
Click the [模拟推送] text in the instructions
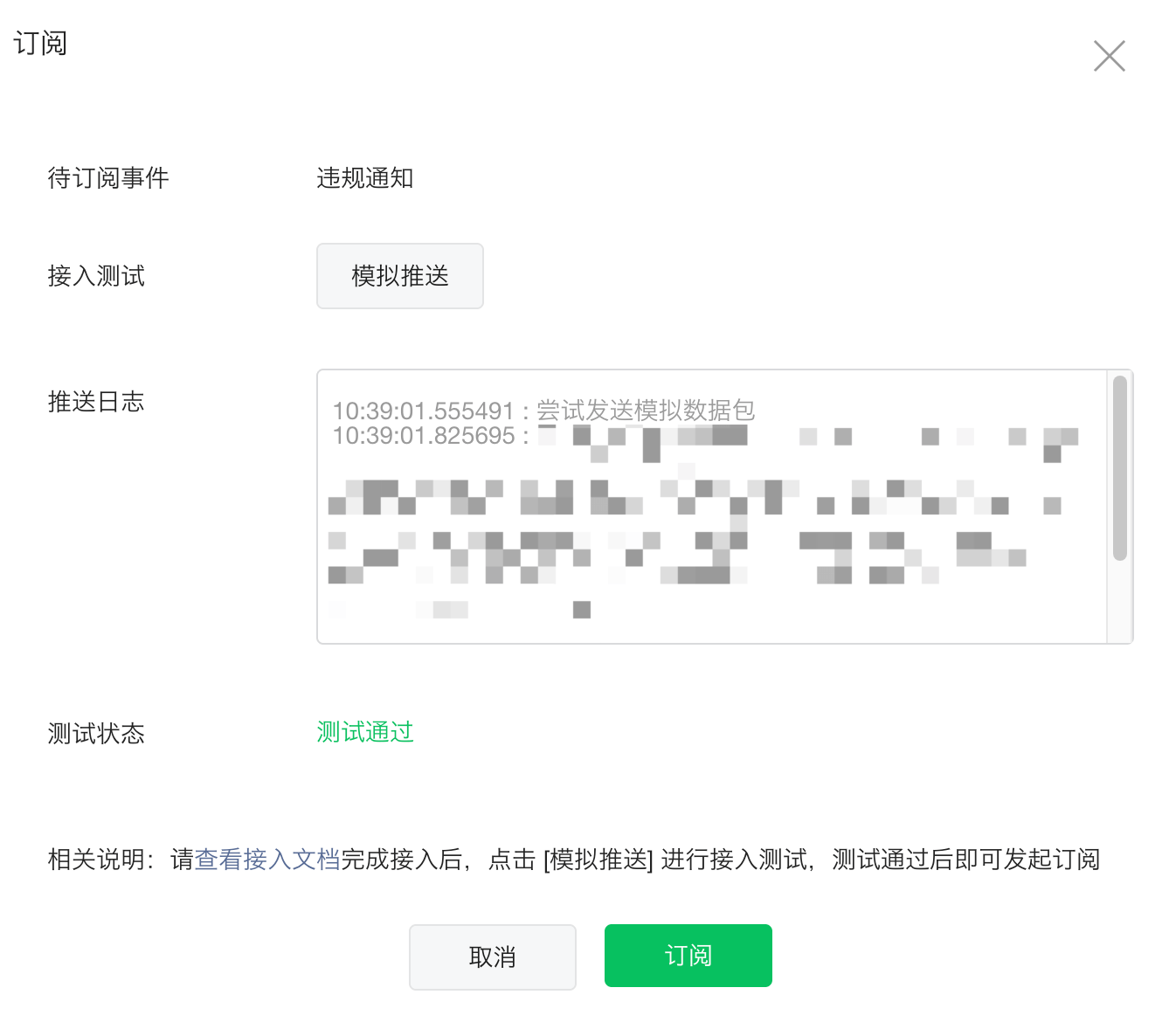click(598, 860)
